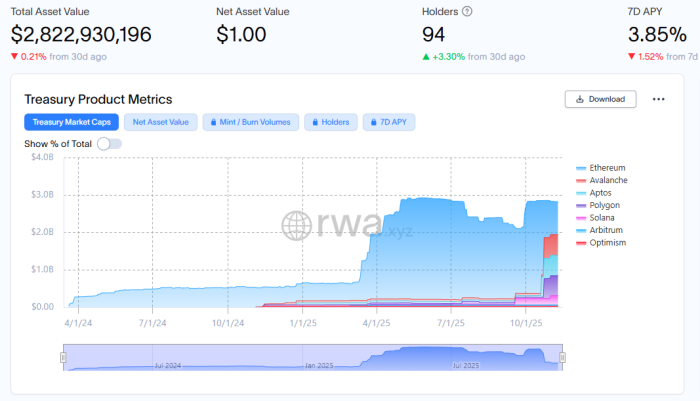Click lock icon on Holders tab
The height and width of the screenshot is (401, 700).
316,122
